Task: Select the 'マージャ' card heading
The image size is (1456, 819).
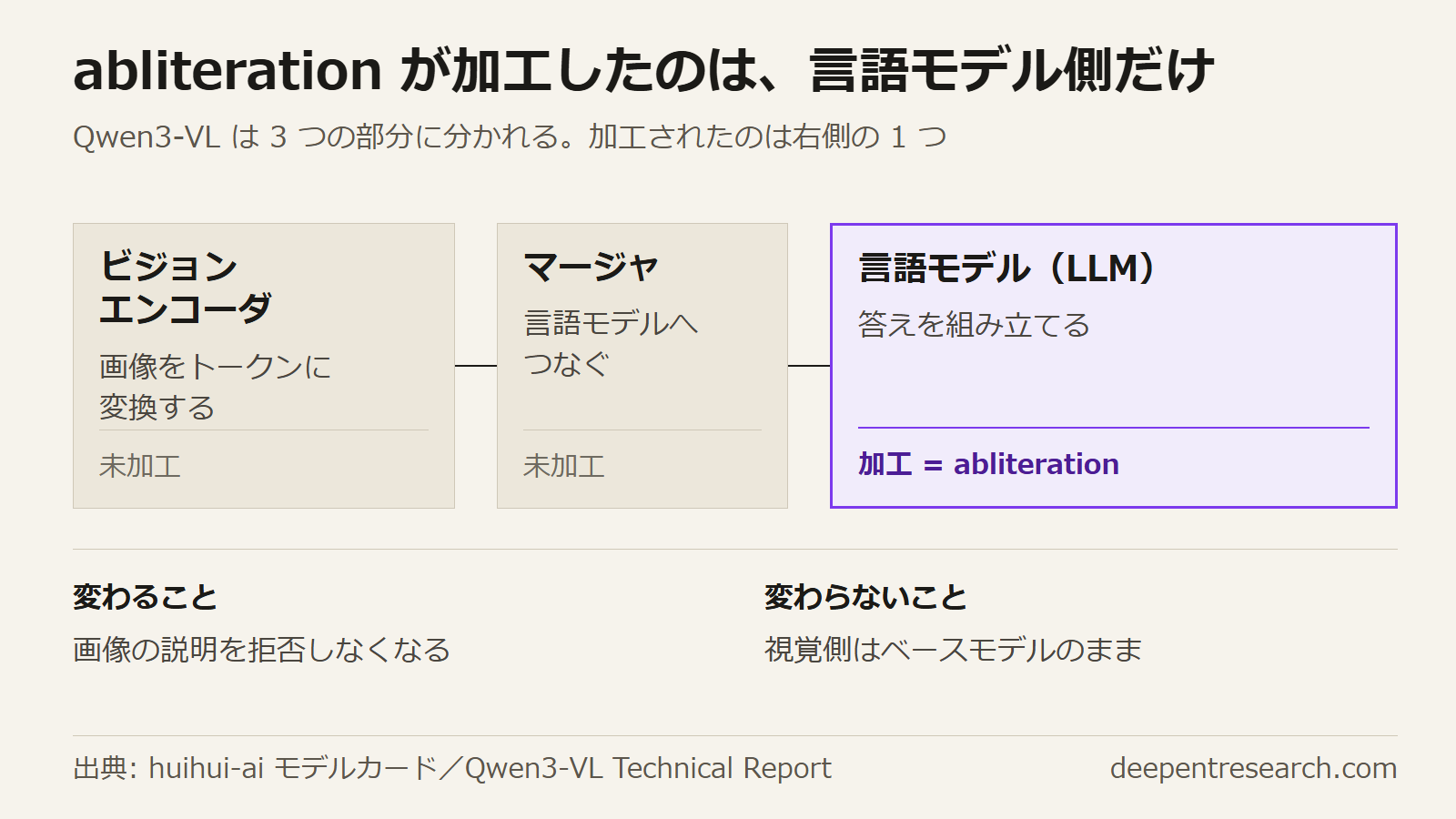Action: pos(591,267)
